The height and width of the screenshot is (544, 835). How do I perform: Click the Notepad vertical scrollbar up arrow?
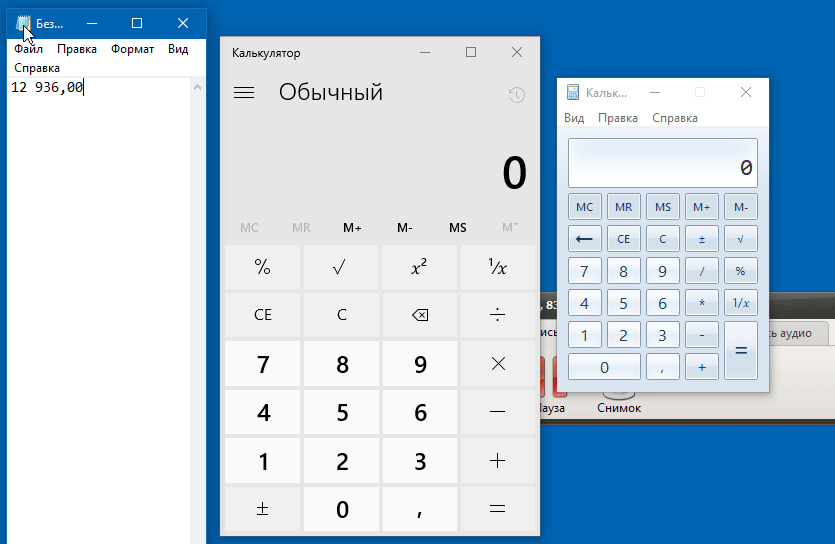197,87
